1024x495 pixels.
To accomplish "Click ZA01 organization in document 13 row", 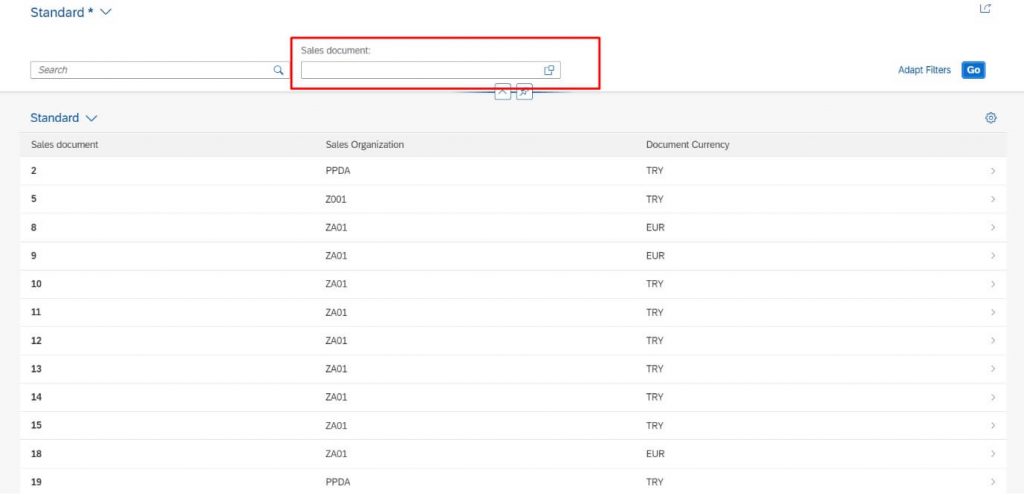I will tap(336, 369).
